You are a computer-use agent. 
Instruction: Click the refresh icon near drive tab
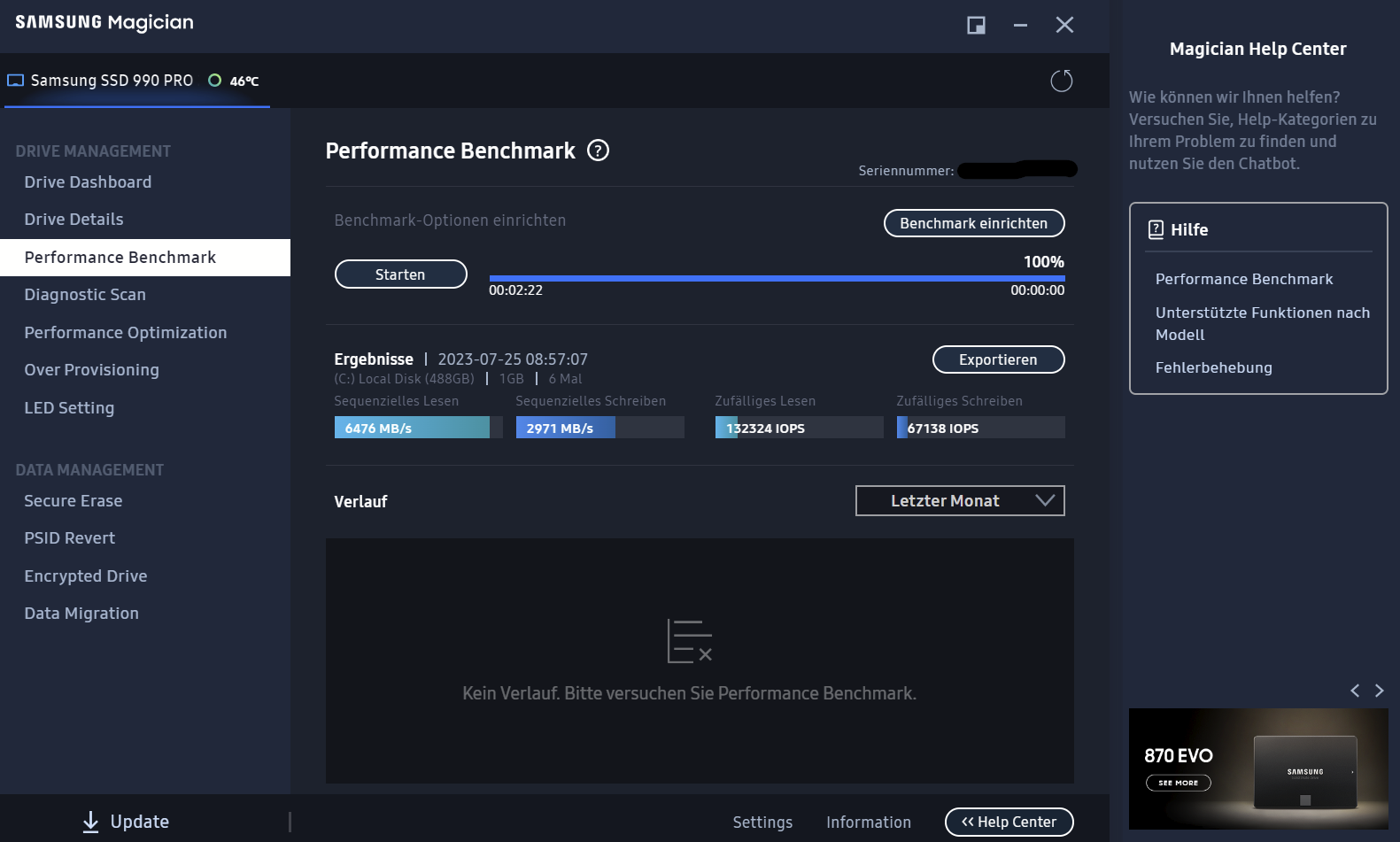pyautogui.click(x=1061, y=81)
